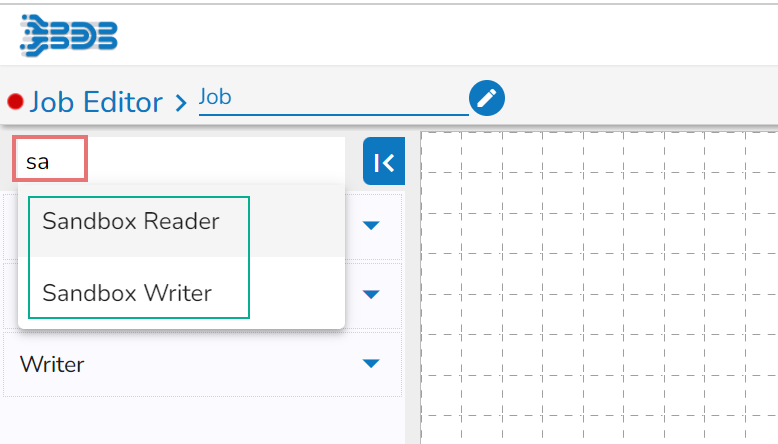Expand the category arrow beside Sandbox Reader
The width and height of the screenshot is (778, 444).
click(x=372, y=225)
